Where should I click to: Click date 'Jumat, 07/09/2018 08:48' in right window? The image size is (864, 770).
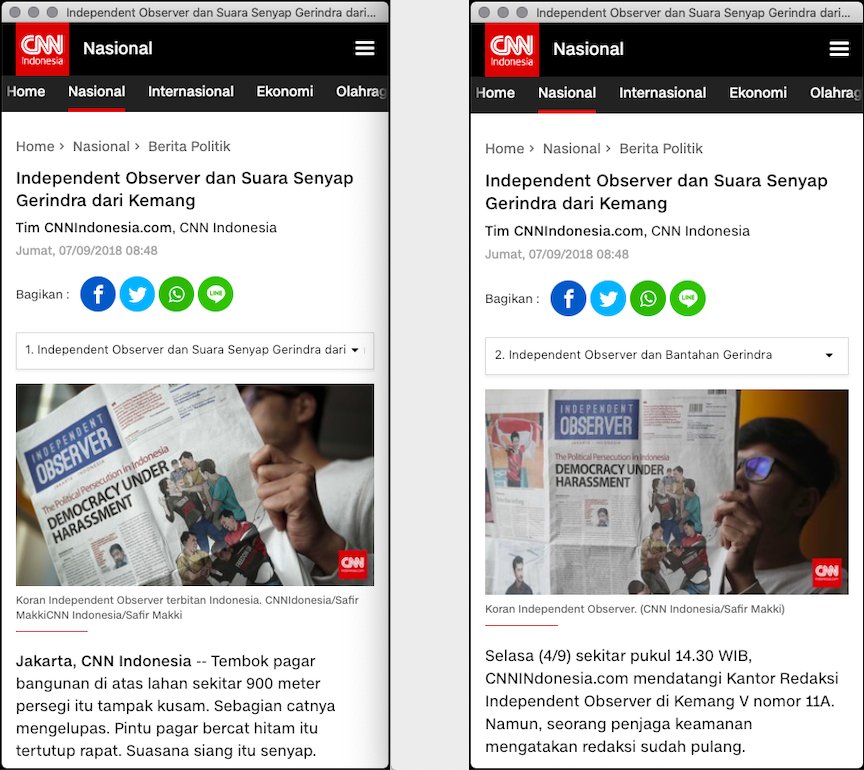pyautogui.click(x=557, y=254)
